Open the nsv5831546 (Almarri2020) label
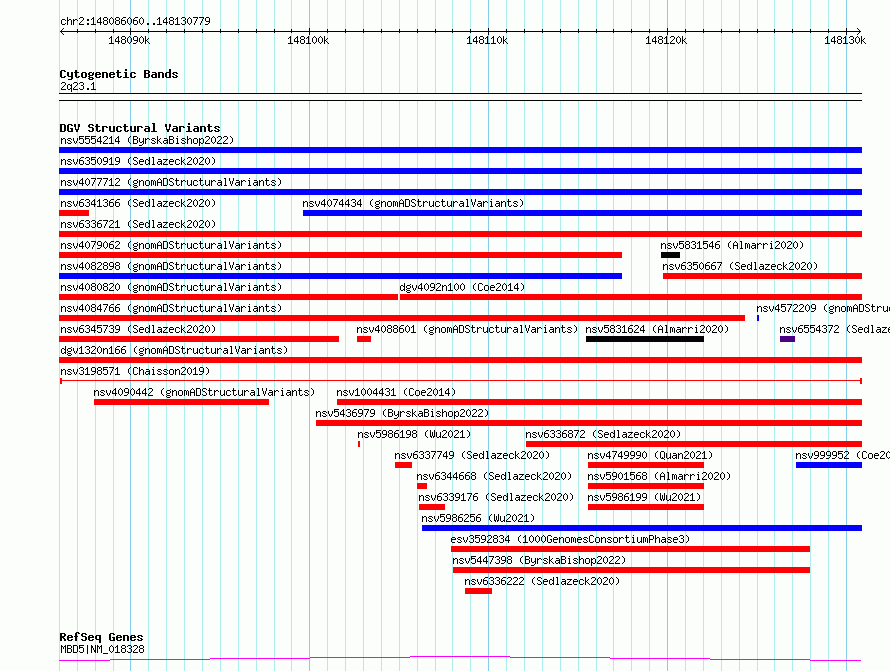890x671 pixels. coord(732,245)
